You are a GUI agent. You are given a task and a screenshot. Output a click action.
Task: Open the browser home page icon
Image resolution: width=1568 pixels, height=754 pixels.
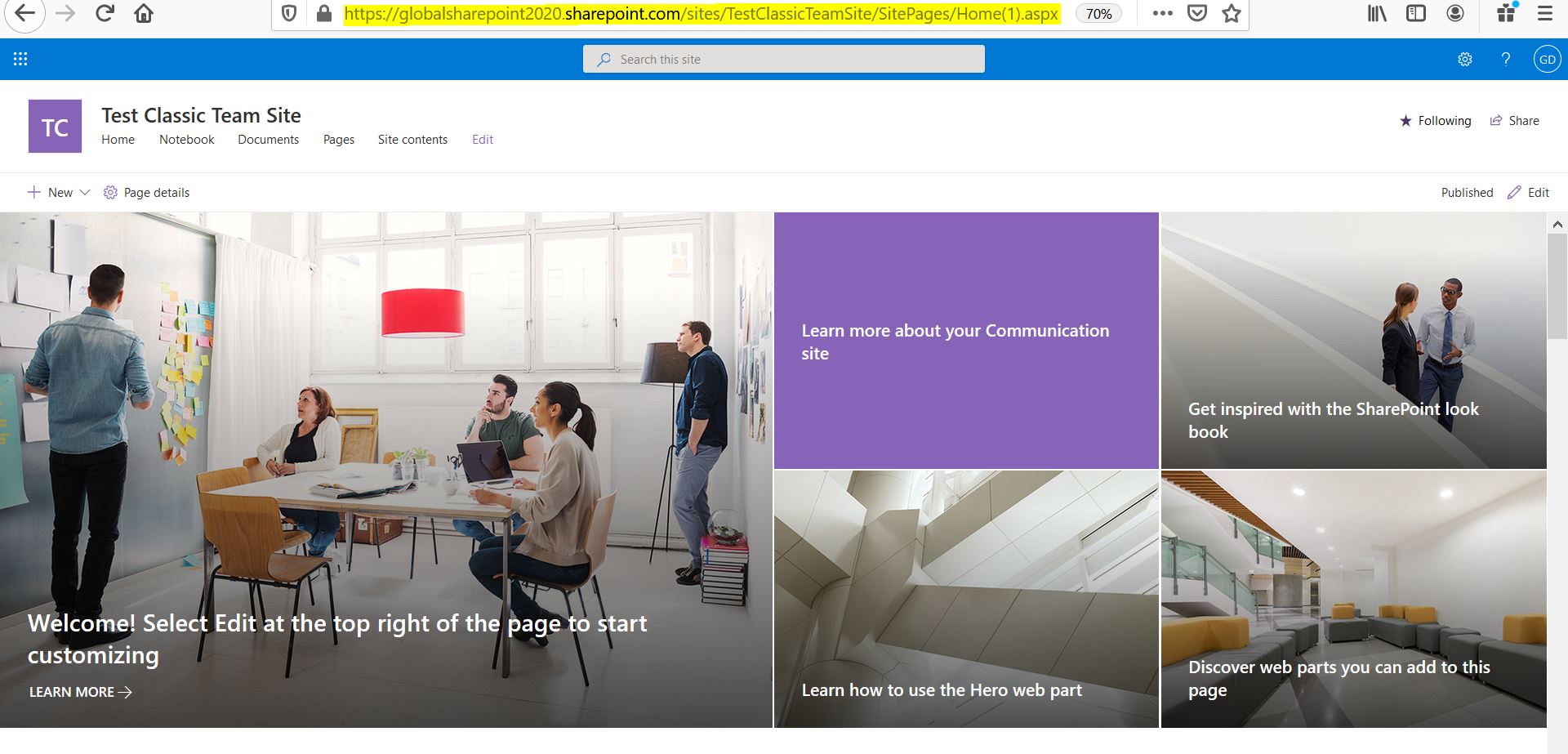[x=144, y=14]
